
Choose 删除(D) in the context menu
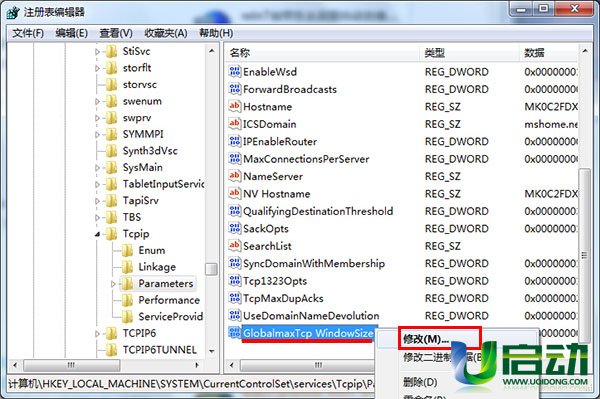pyautogui.click(x=420, y=381)
